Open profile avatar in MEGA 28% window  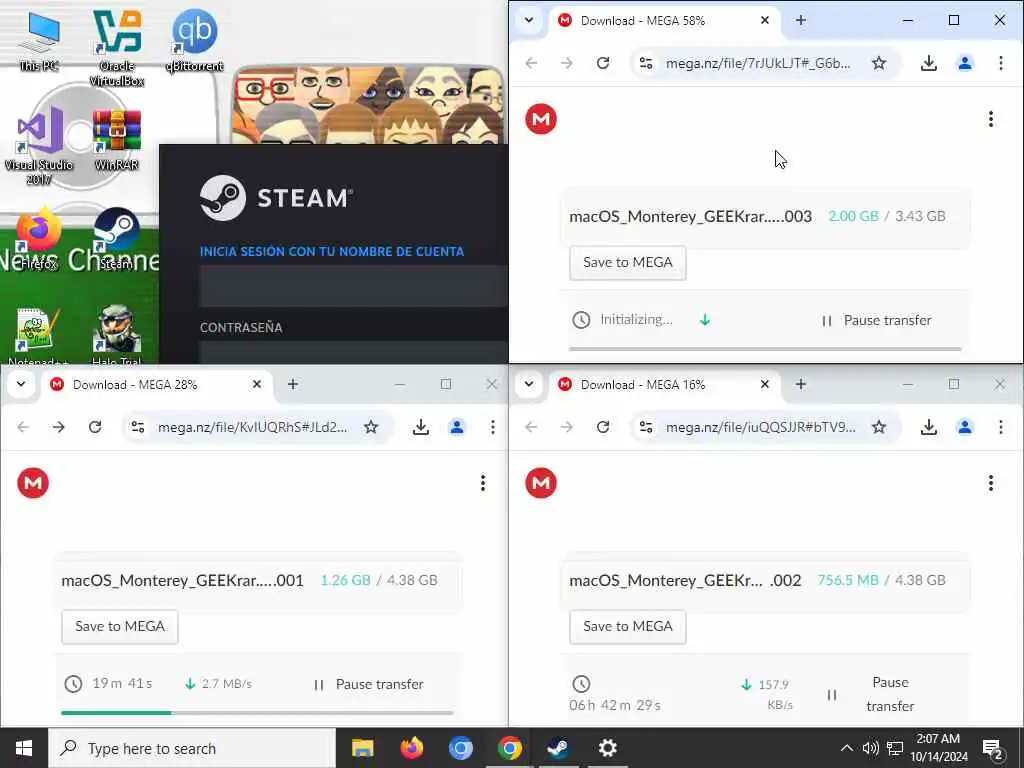[x=456, y=427]
